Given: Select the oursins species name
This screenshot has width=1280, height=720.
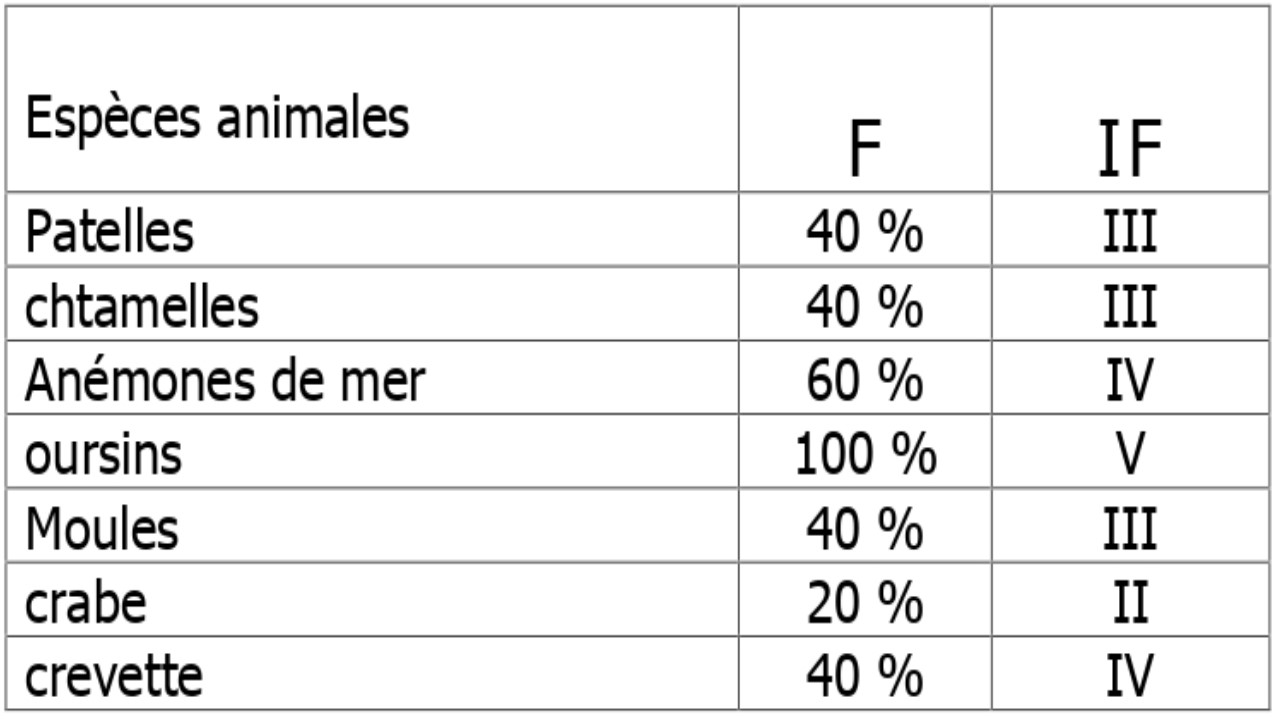Looking at the screenshot, I should click(105, 455).
